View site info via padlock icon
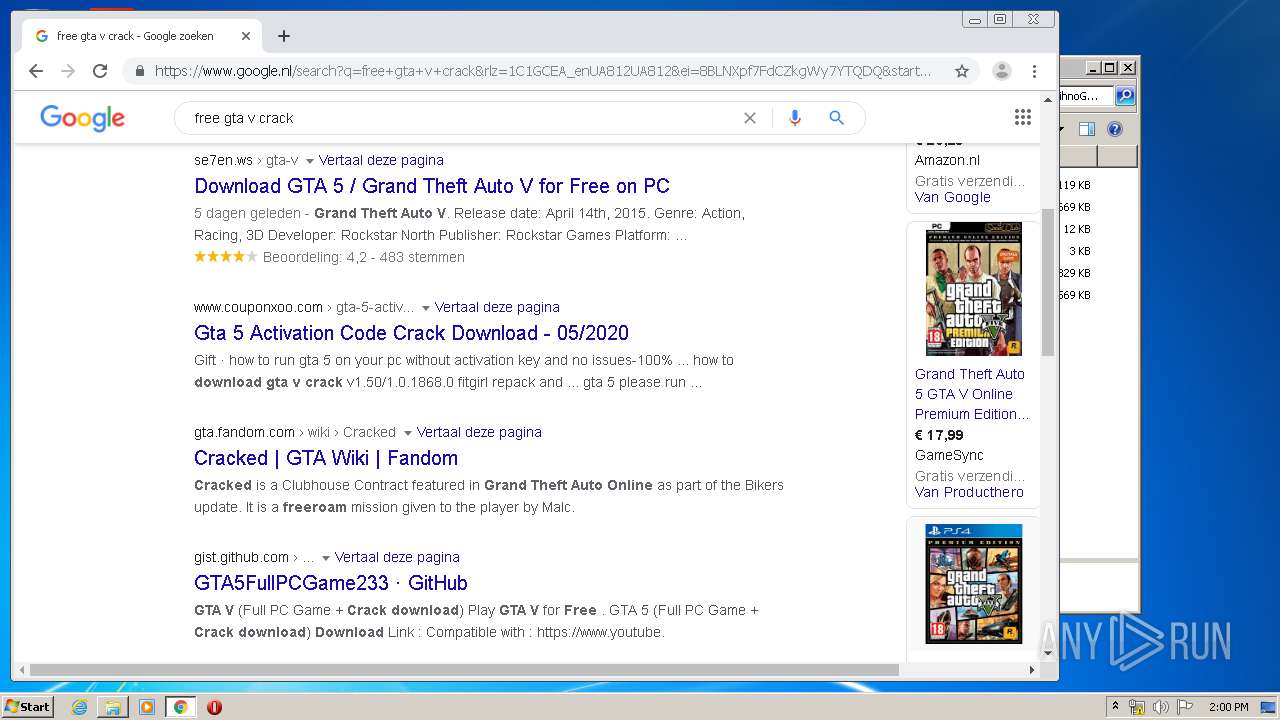The width and height of the screenshot is (1280, 720). pyautogui.click(x=139, y=71)
